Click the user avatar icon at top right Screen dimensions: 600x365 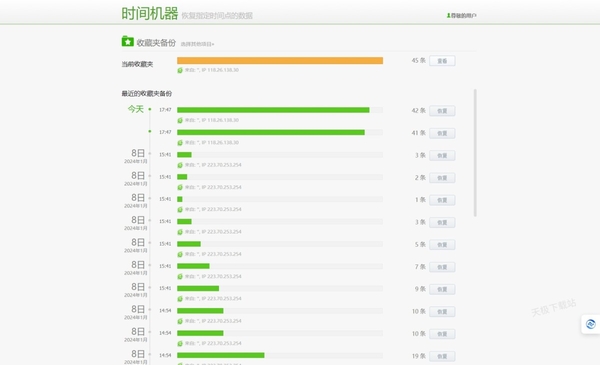448,16
